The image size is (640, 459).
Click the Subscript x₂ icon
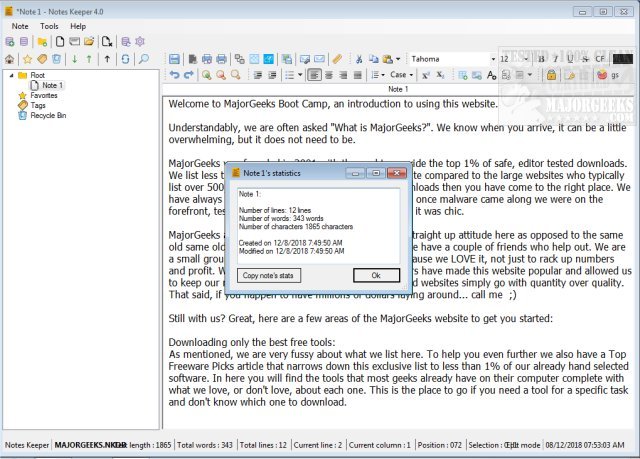[440, 75]
